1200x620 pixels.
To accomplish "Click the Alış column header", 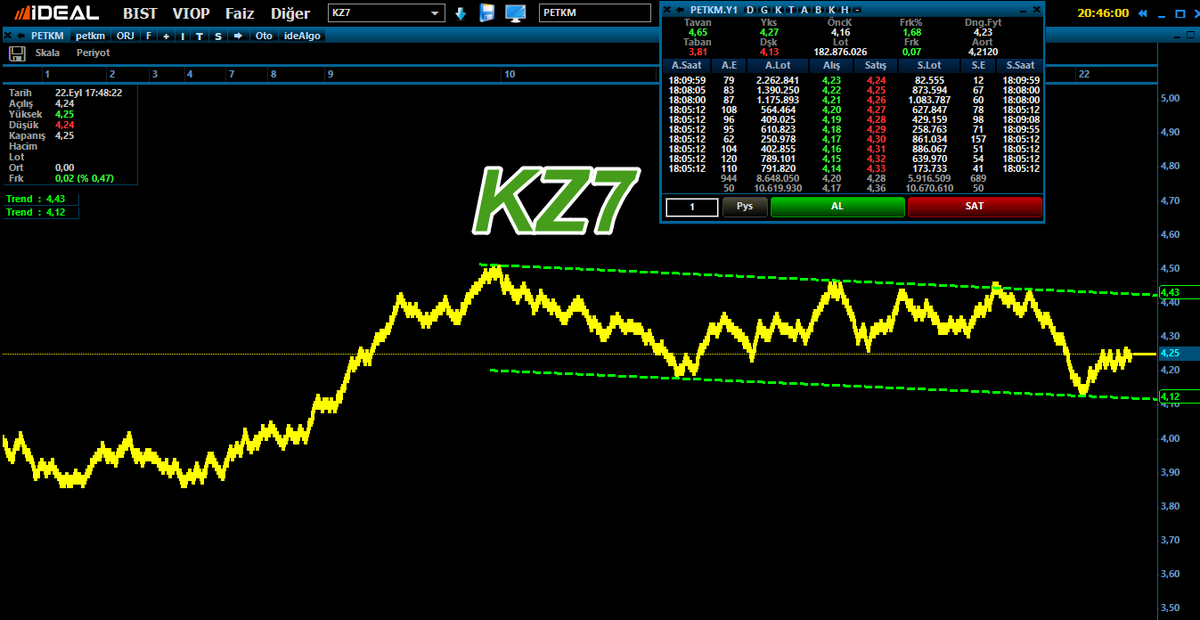I will (831, 66).
